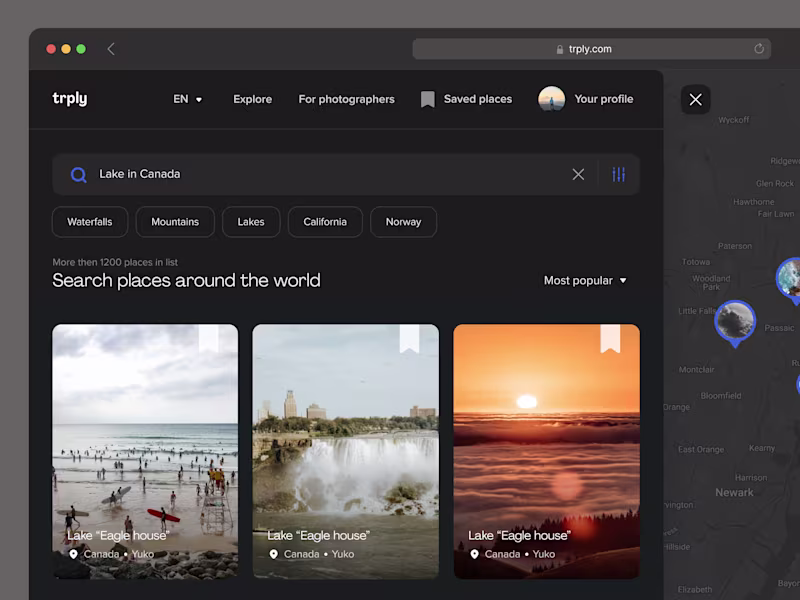
Task: Click the profile avatar picture
Action: point(552,99)
